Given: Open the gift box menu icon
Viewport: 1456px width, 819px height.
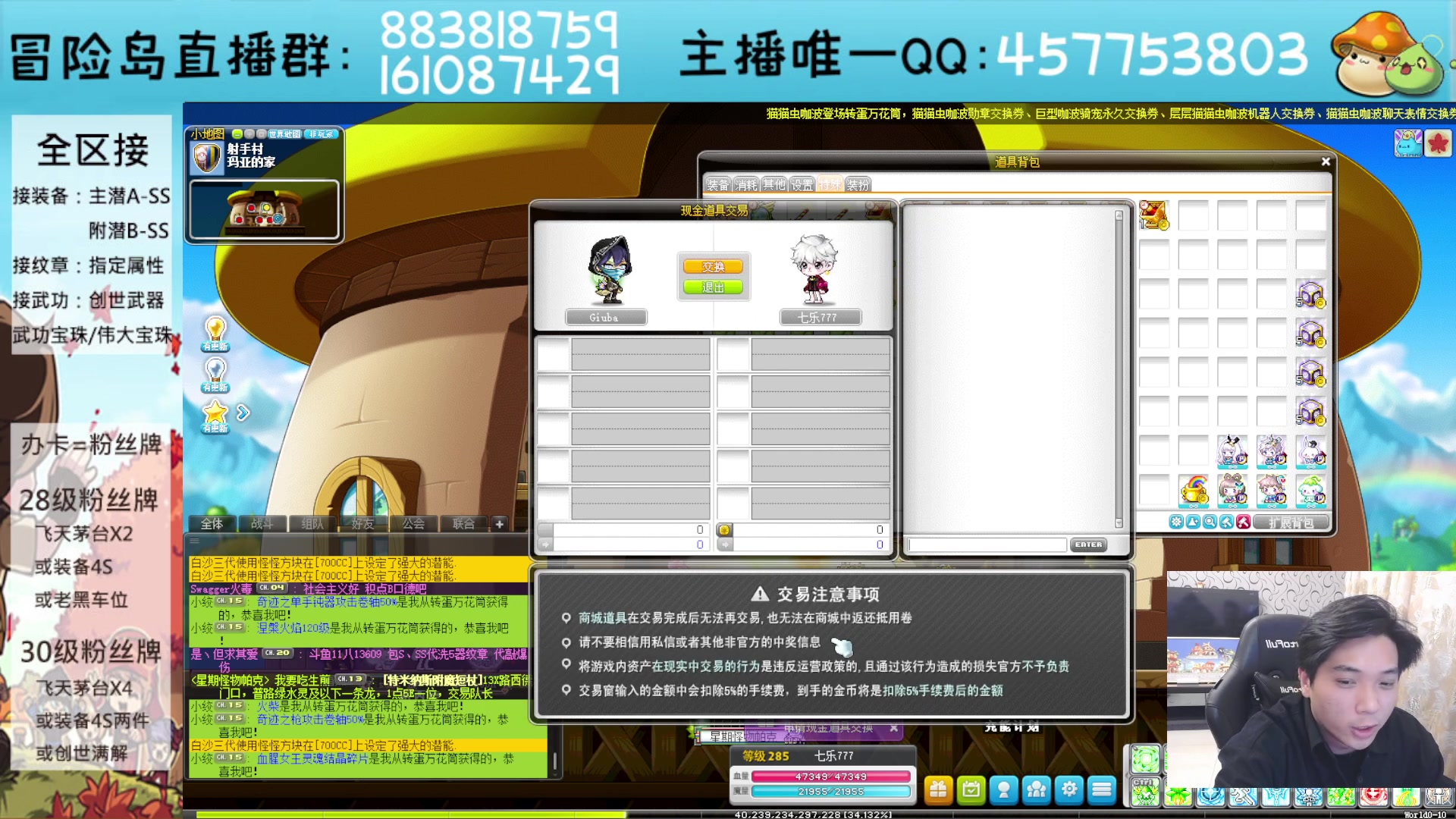Looking at the screenshot, I should (x=938, y=790).
